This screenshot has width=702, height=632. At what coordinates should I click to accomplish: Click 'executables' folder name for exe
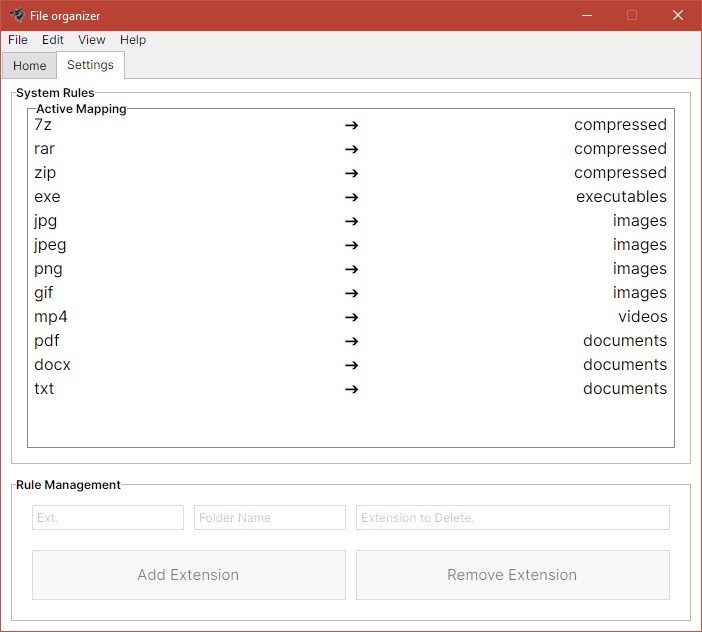[621, 197]
